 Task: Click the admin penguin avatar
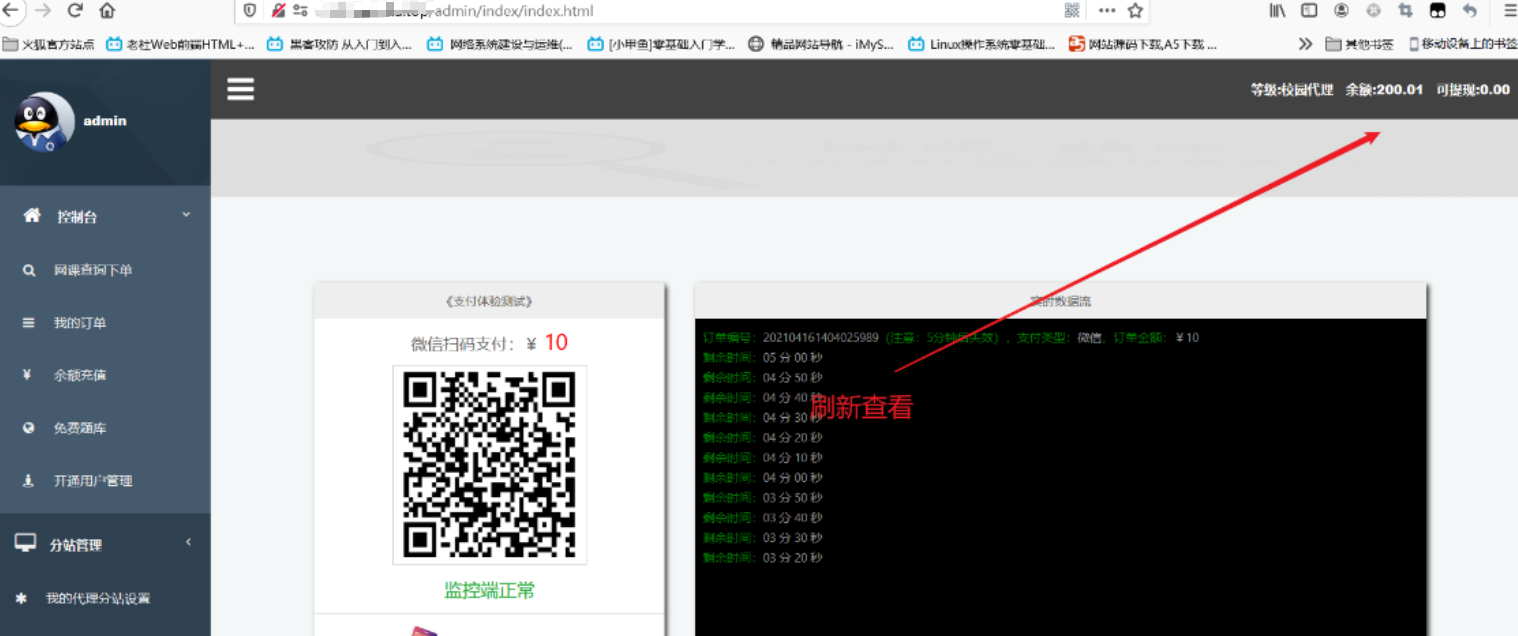coord(44,122)
